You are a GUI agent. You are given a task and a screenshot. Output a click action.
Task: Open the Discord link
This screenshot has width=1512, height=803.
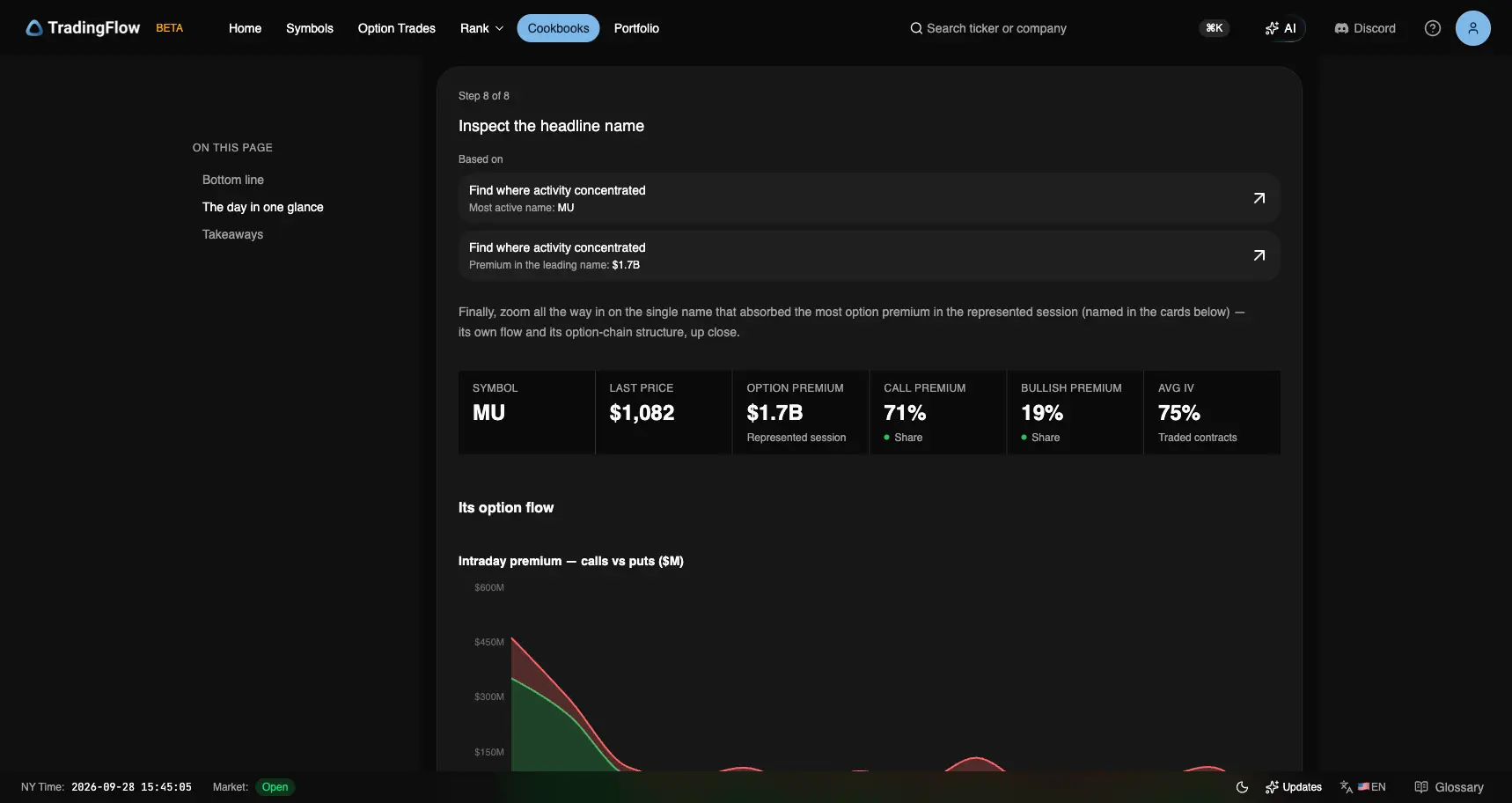[1365, 28]
